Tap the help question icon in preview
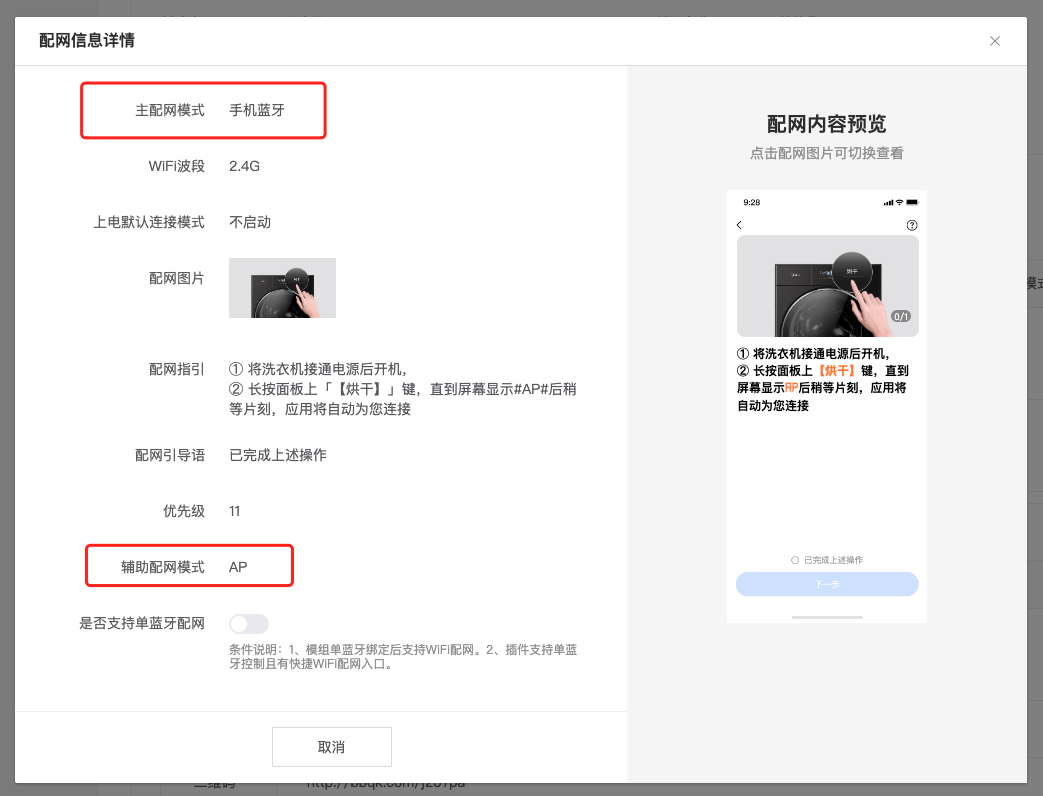This screenshot has height=796, width=1043. click(x=911, y=225)
